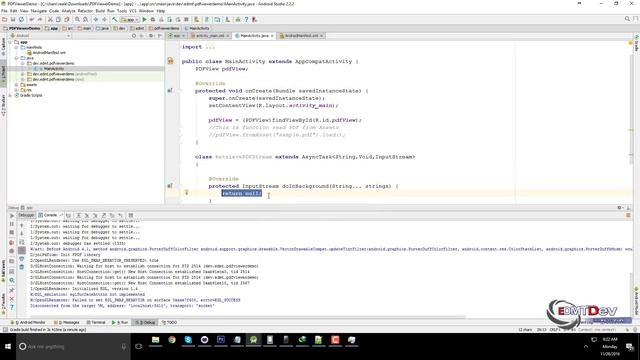
Task: Click the Debug panel gear icon at right
Action: click(x=620, y=208)
